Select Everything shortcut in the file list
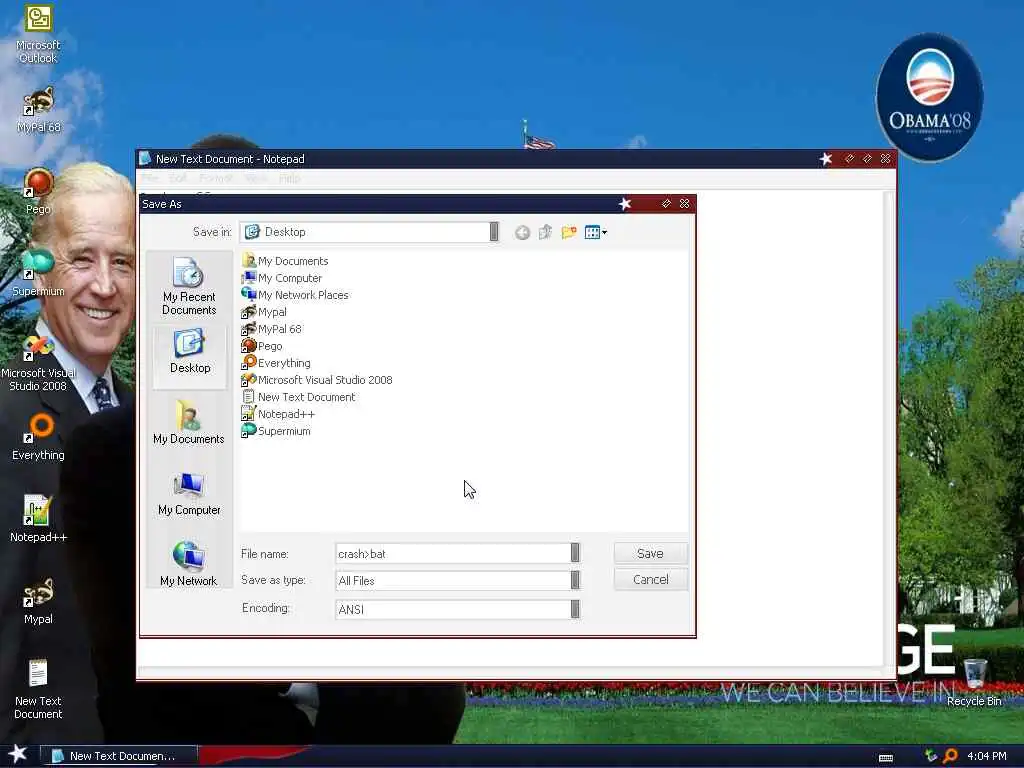 (276, 362)
